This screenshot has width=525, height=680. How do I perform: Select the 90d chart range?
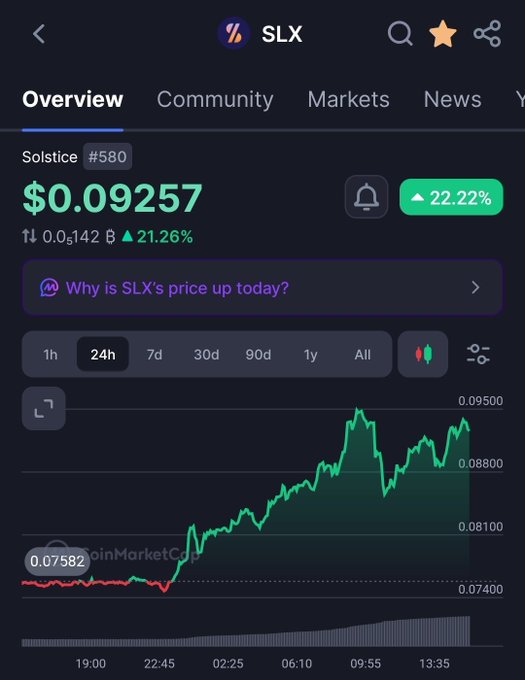click(x=258, y=355)
